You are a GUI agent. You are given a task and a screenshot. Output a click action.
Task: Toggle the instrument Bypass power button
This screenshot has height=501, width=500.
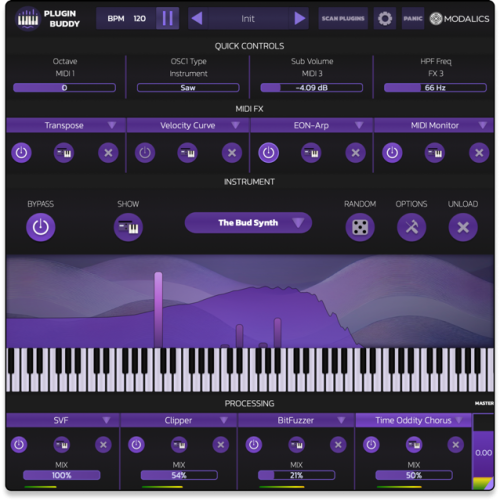41,227
